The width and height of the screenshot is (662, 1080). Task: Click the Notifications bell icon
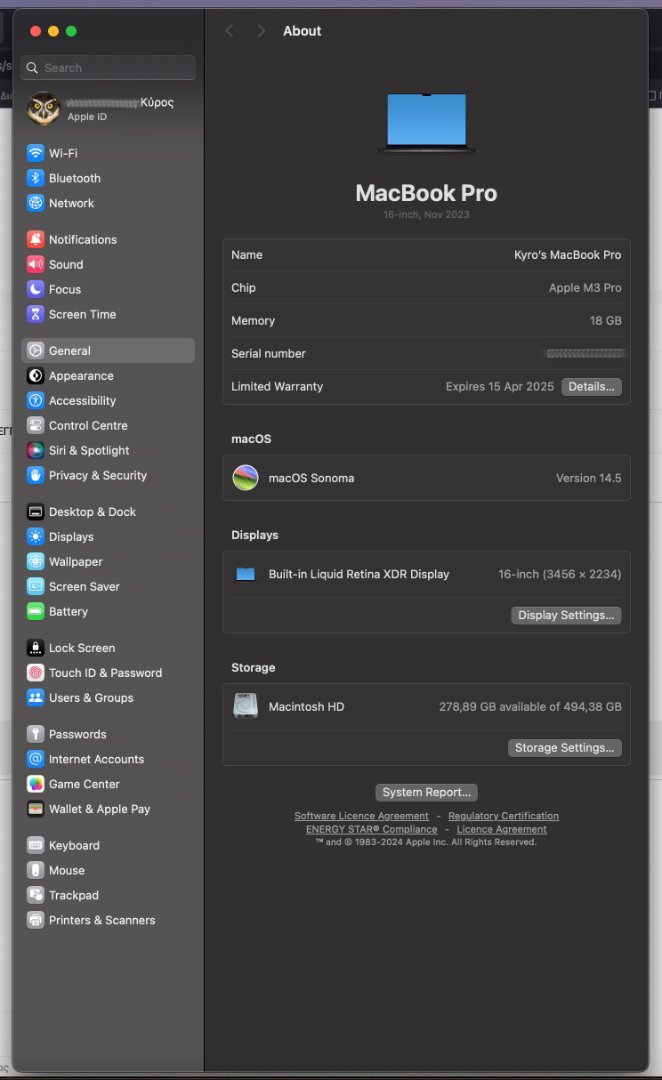[x=35, y=239]
